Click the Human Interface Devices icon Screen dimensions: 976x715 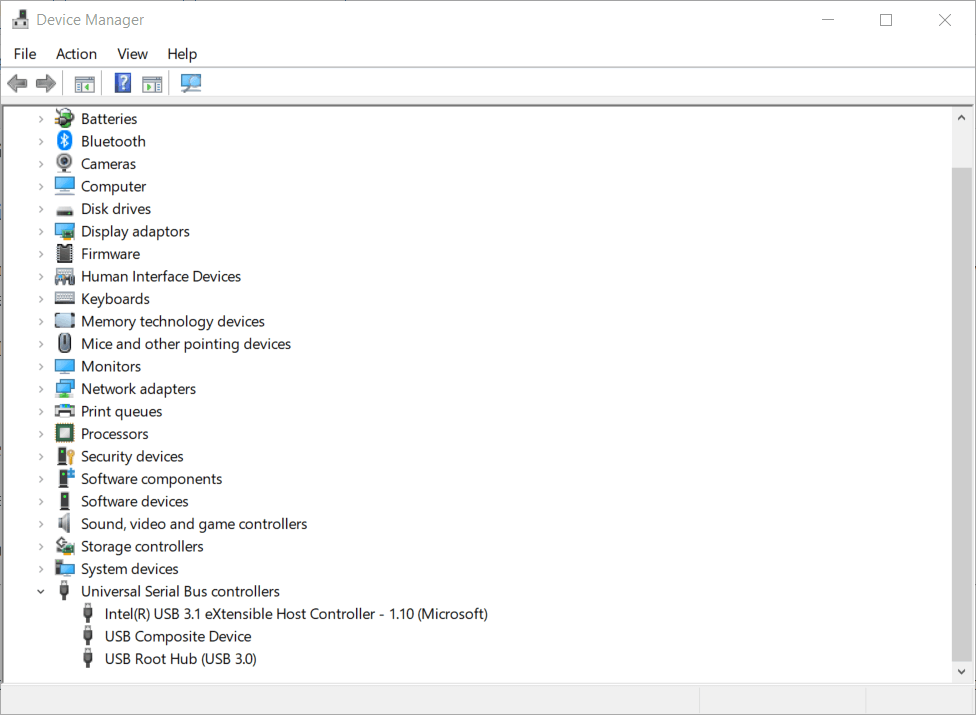(65, 276)
